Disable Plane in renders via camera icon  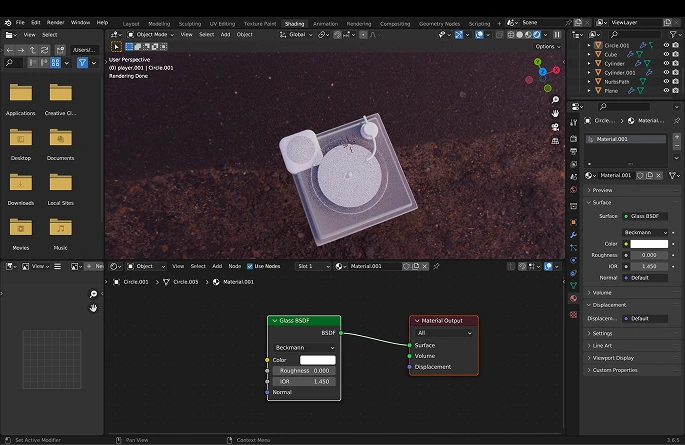676,90
